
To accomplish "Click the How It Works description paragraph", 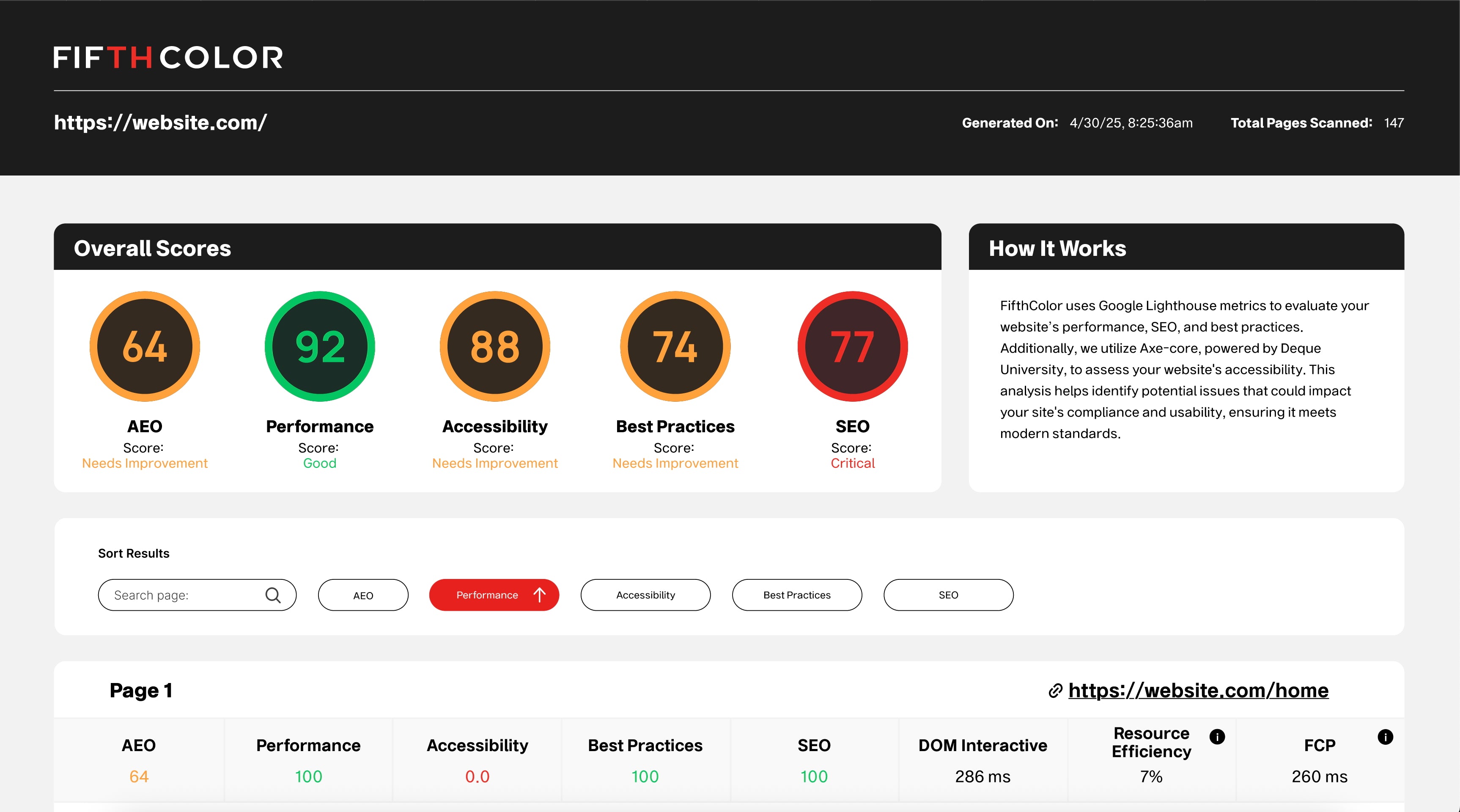I will (x=1185, y=370).
